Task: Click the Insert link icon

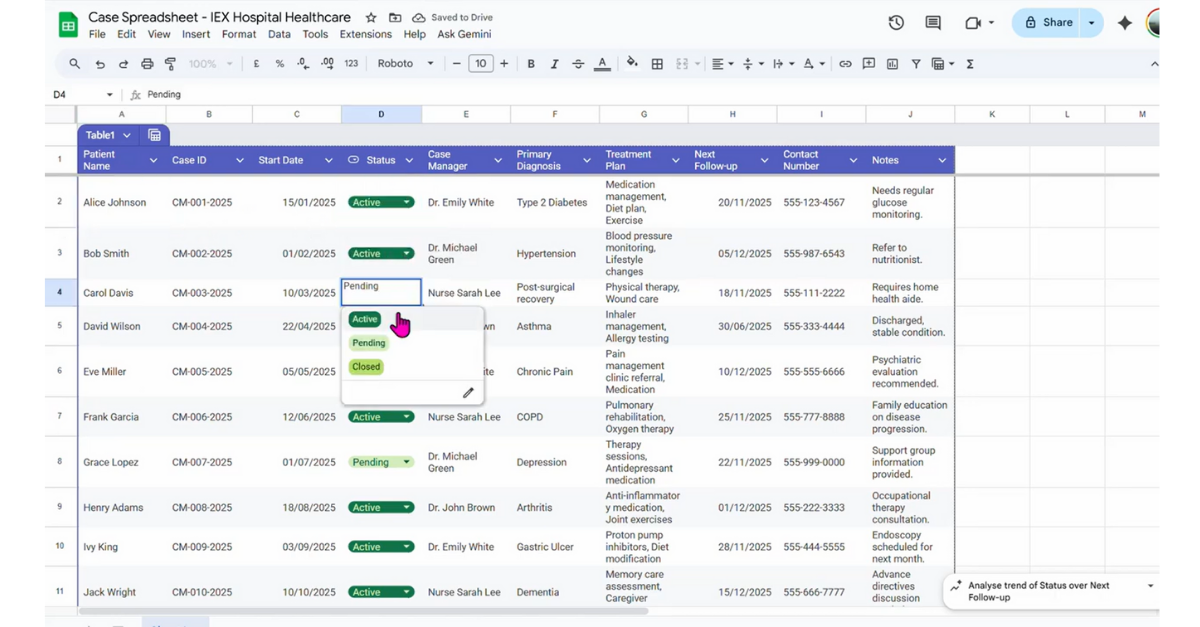Action: pyautogui.click(x=847, y=63)
